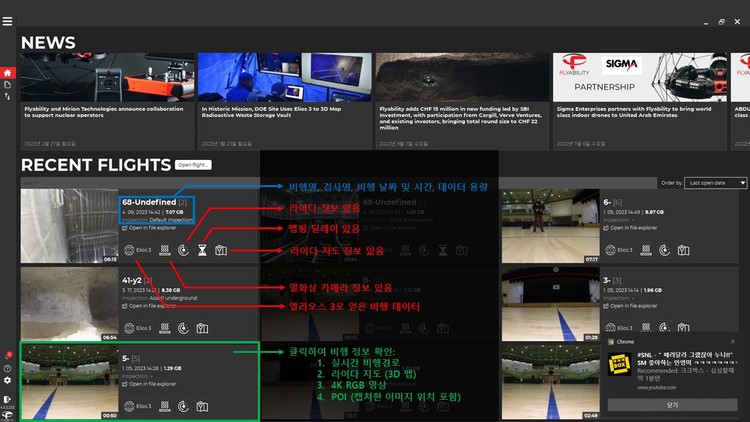750x422 pixels.
Task: Open in file explorer for flight 3-
Action: pos(630,306)
